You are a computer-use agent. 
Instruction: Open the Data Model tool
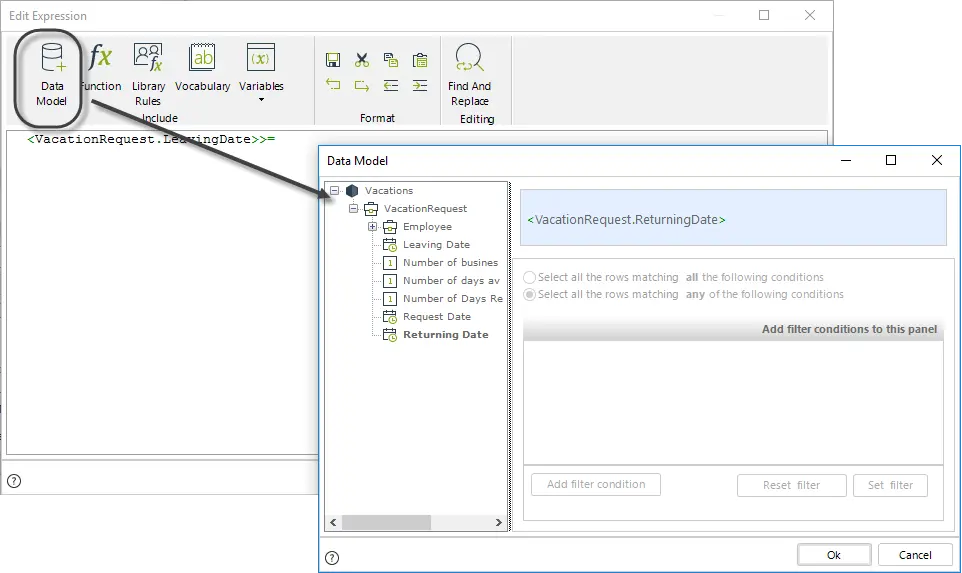(52, 75)
